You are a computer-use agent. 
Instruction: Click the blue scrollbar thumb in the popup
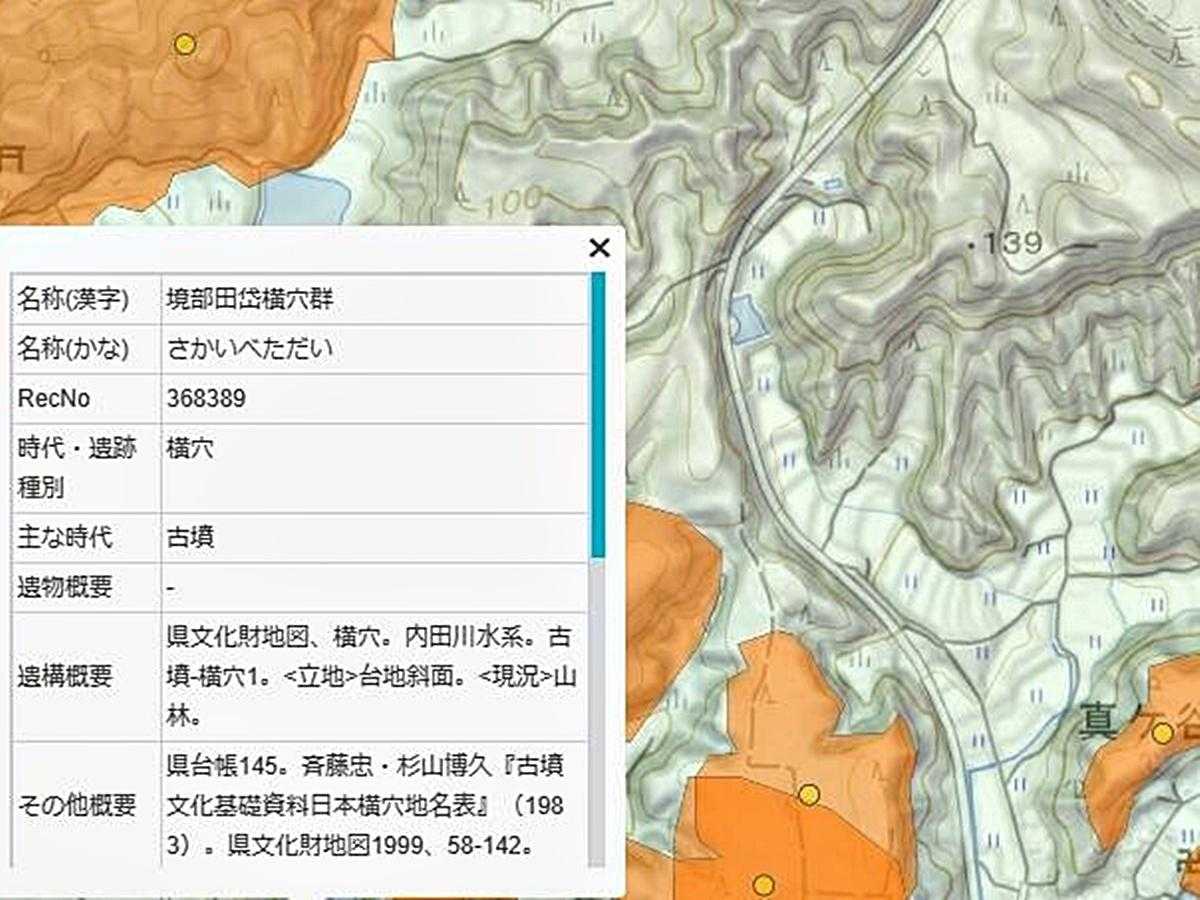[x=598, y=414]
